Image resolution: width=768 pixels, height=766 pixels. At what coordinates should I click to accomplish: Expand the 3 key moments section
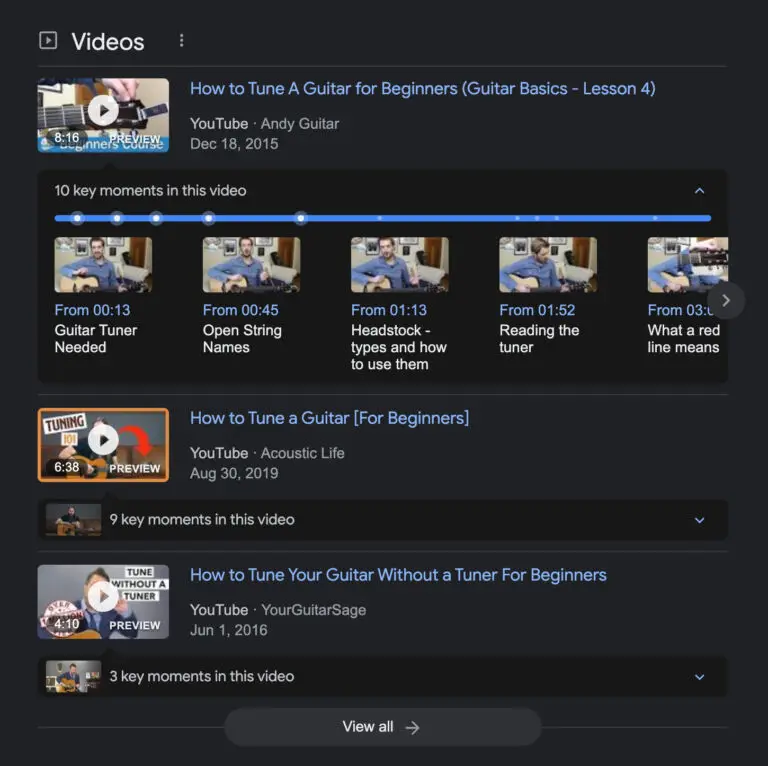pos(699,677)
